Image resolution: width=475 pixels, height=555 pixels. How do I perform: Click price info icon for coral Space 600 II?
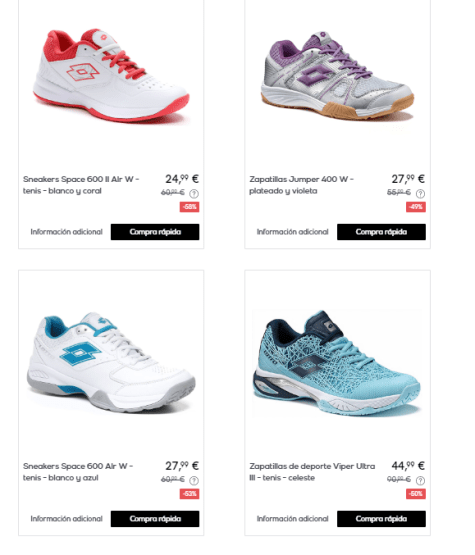point(194,194)
